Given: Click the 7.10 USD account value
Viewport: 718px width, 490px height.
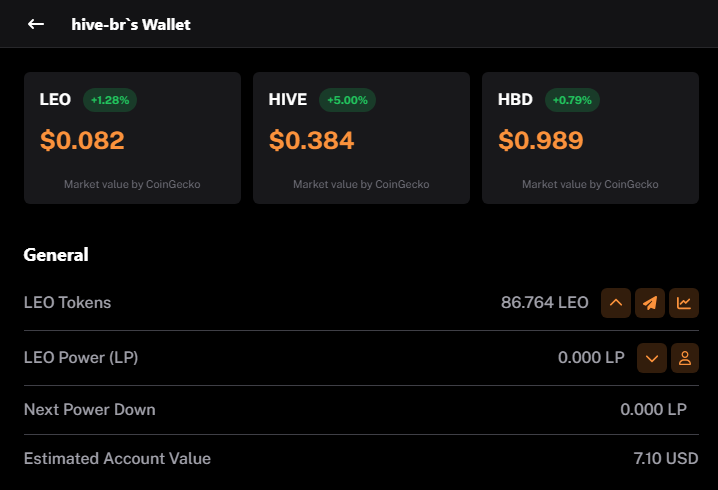Looking at the screenshot, I should [x=666, y=458].
